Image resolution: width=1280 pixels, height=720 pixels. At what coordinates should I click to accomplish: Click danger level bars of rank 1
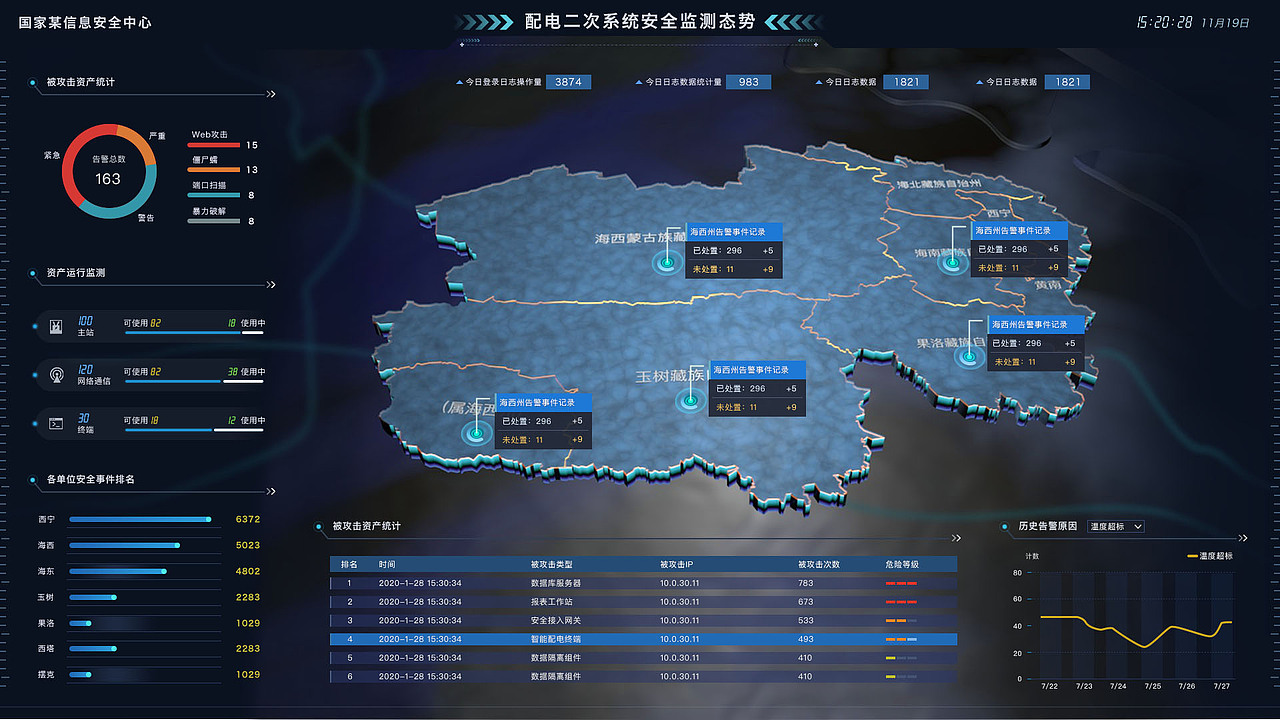coord(901,583)
